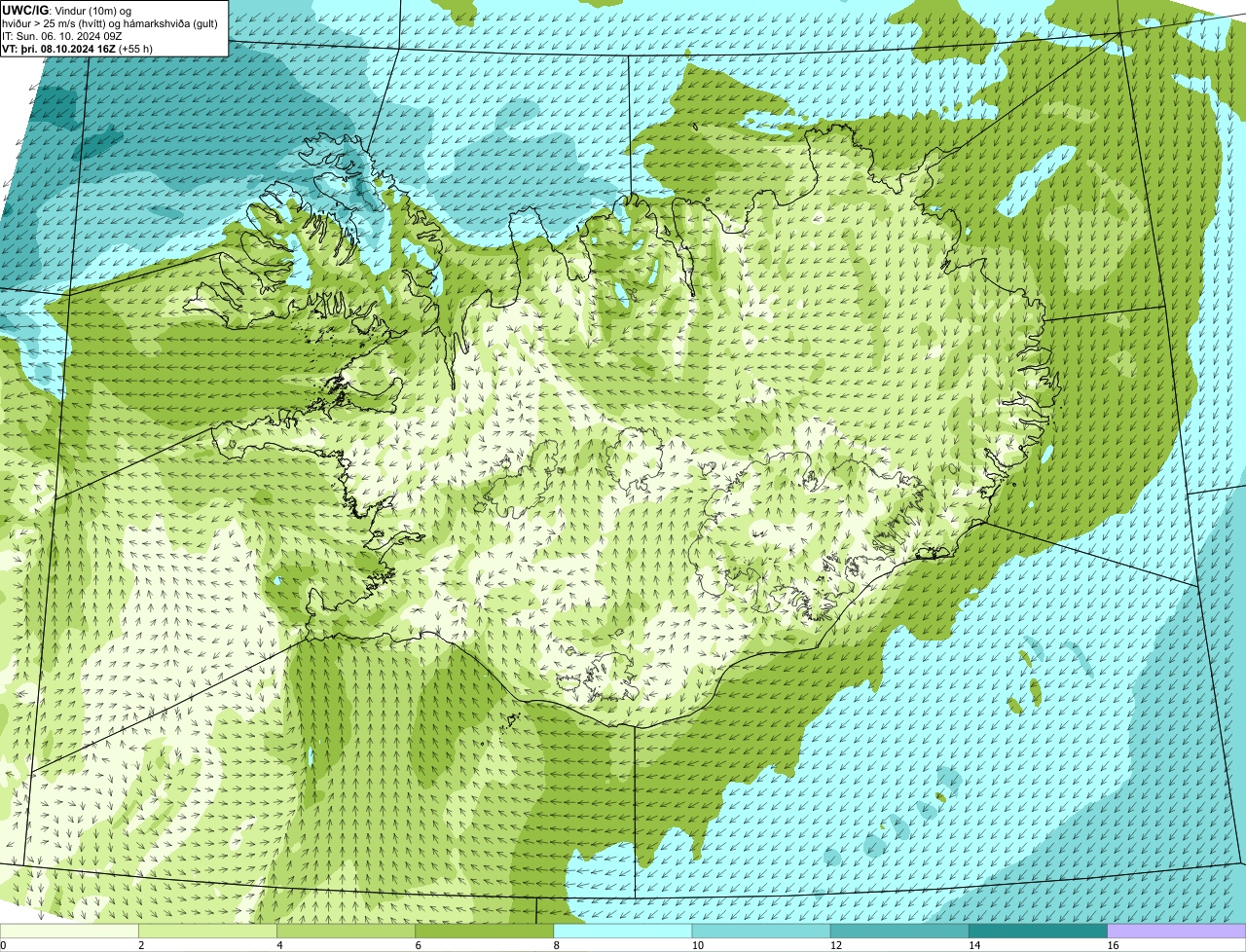The width and height of the screenshot is (1246, 952).
Task: Click the legend scale label '14'
Action: click(973, 945)
